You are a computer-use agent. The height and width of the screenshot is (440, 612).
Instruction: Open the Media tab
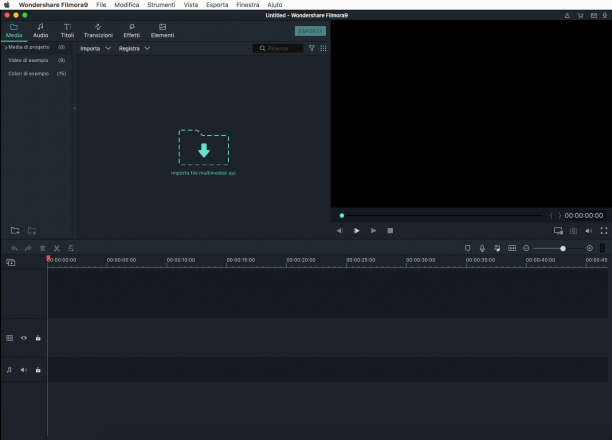coord(14,31)
